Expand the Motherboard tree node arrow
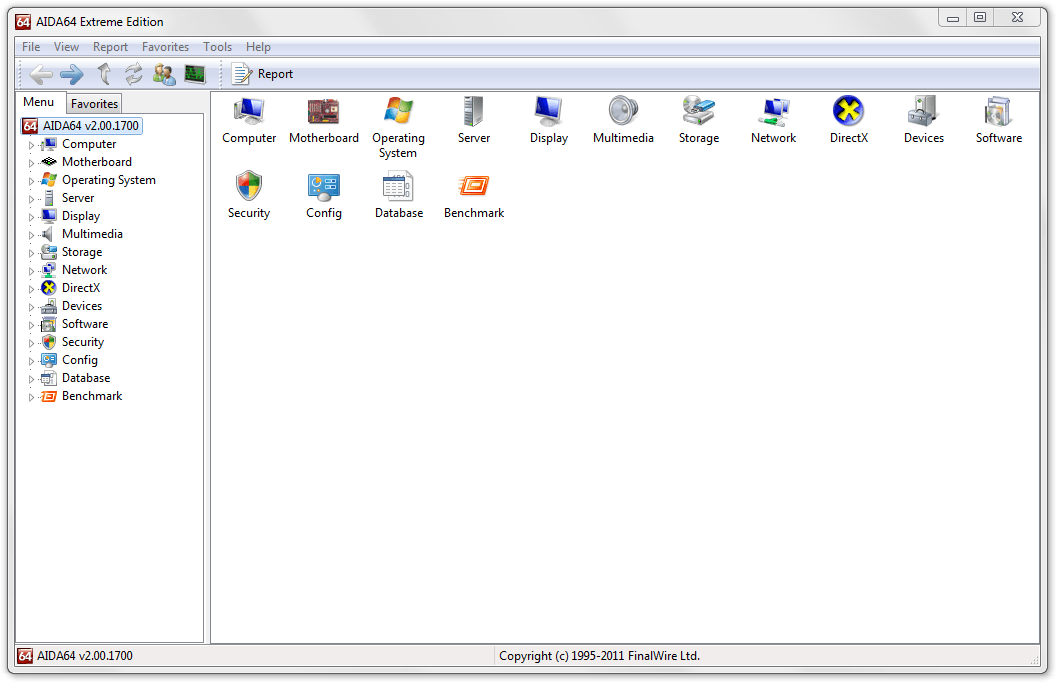This screenshot has width=1057, height=683. [x=31, y=163]
